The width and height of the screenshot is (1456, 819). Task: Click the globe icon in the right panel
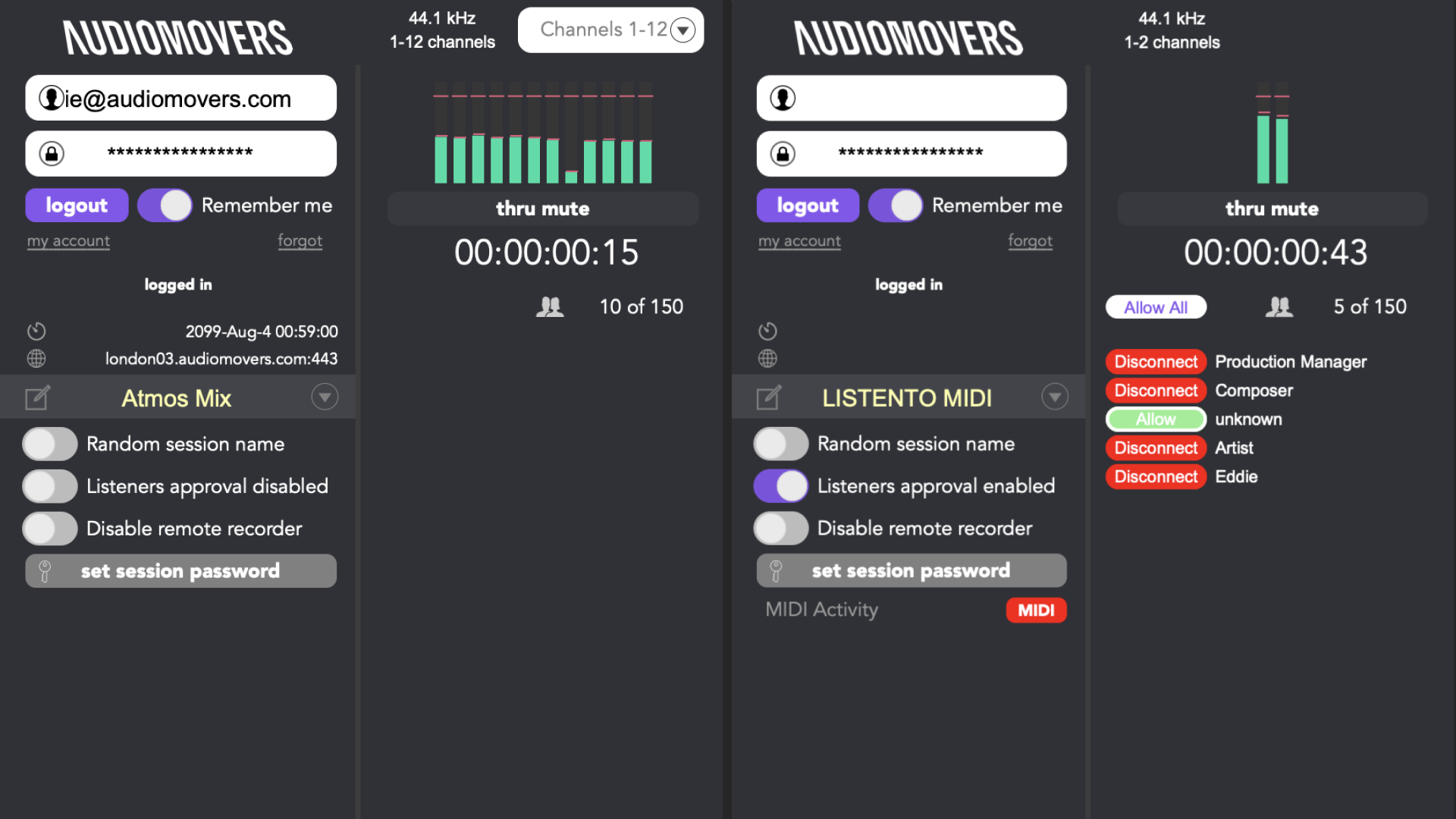767,359
